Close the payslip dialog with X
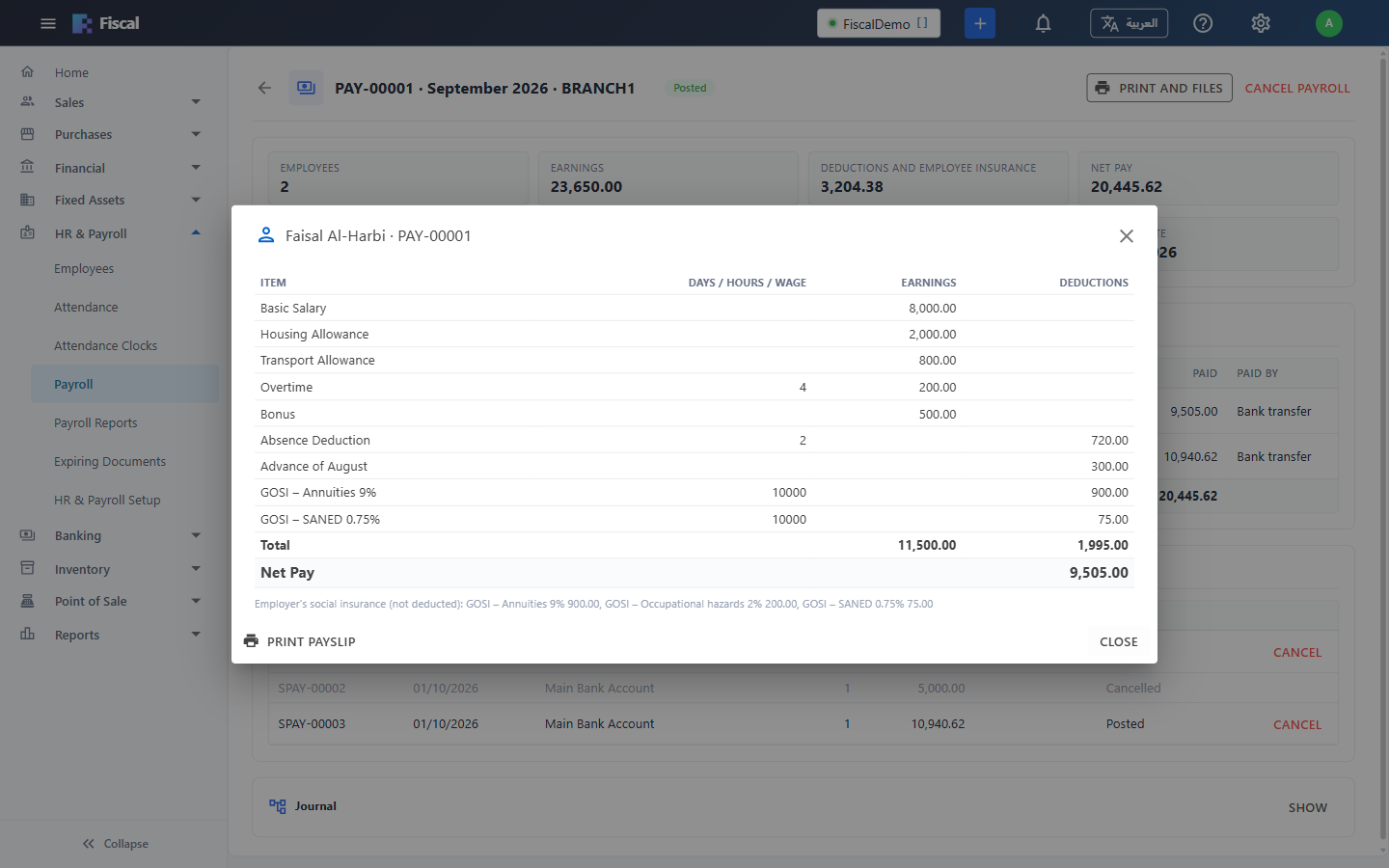The image size is (1389, 868). 1126,236
